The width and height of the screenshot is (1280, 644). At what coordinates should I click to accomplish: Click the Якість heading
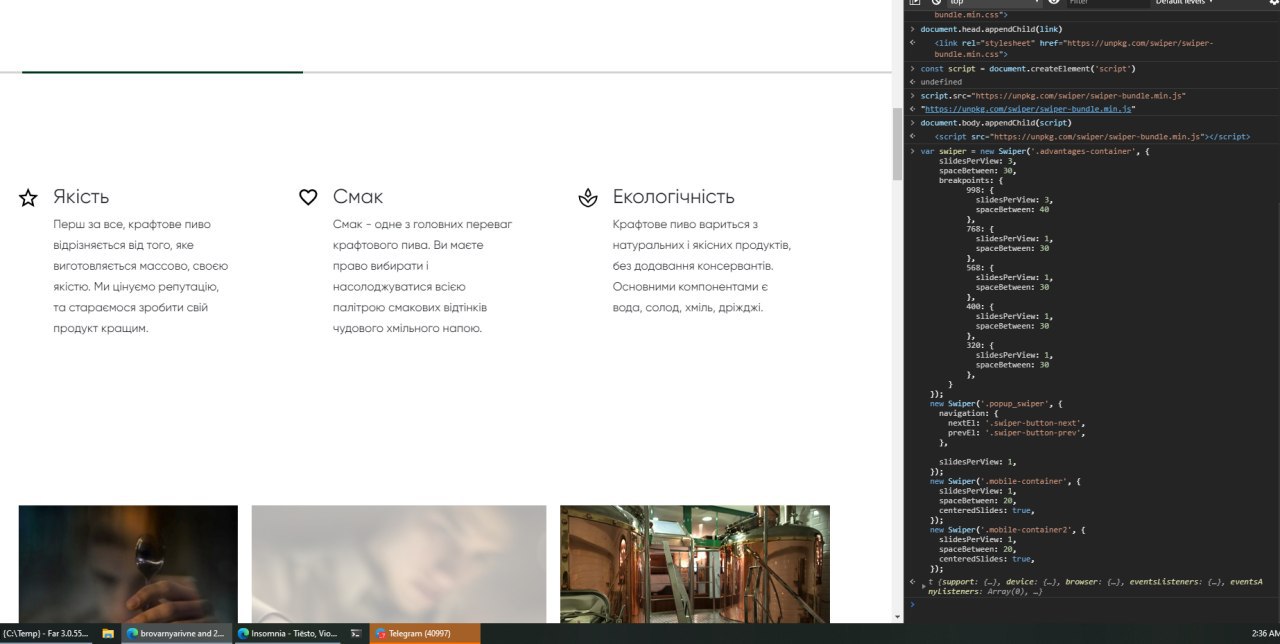[x=81, y=197]
